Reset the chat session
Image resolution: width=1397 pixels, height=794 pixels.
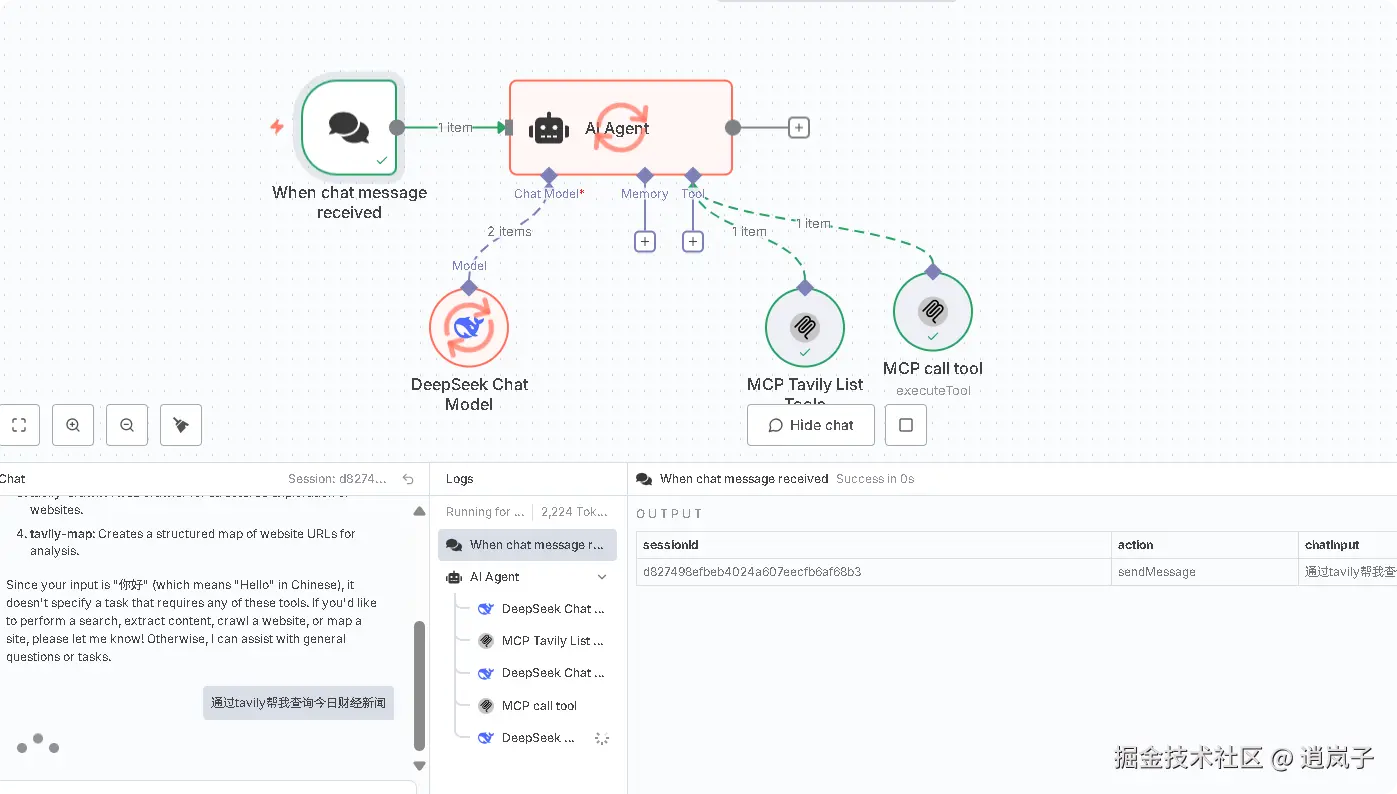pos(408,479)
